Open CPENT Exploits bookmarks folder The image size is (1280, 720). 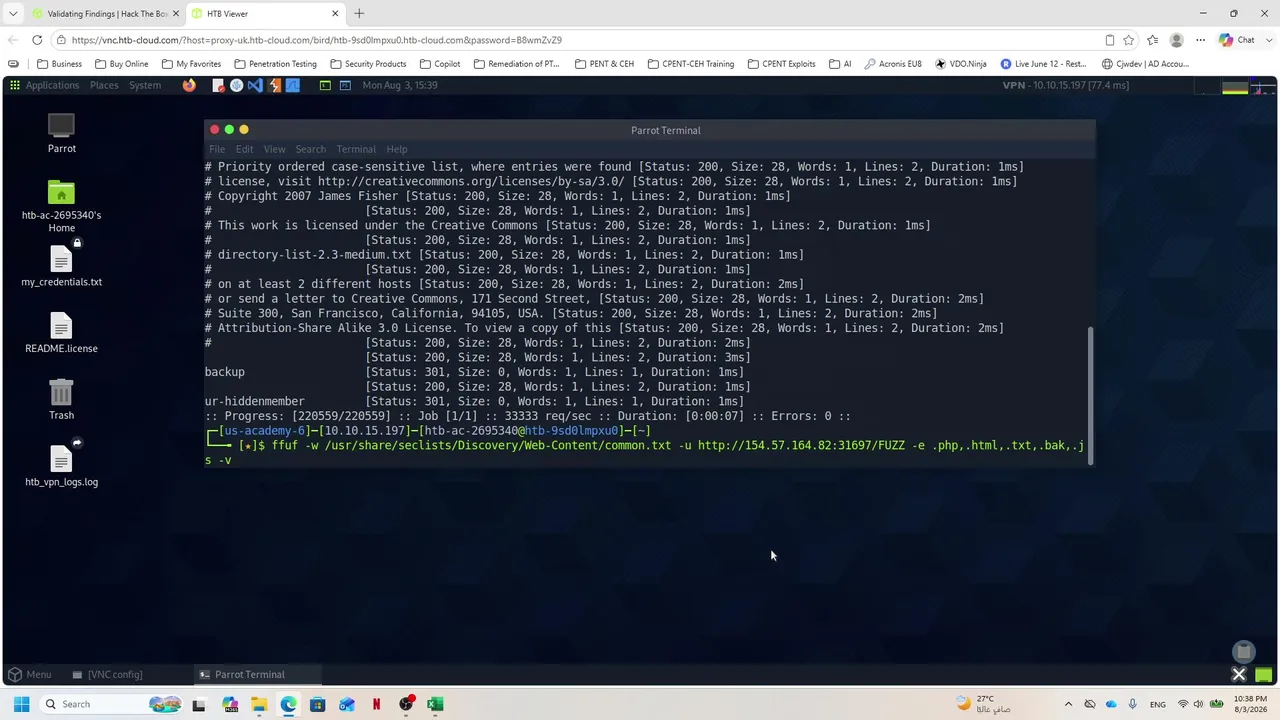pyautogui.click(x=781, y=64)
